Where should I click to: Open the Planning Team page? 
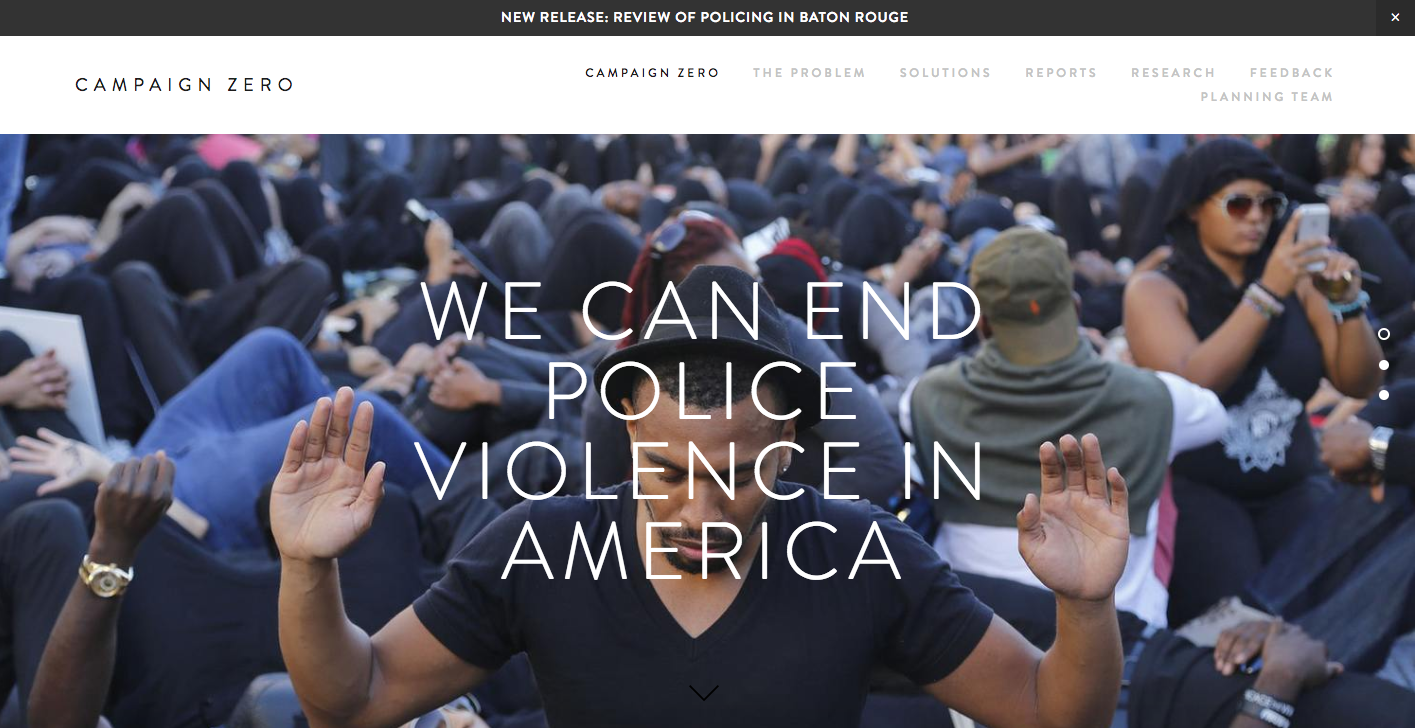click(1267, 97)
